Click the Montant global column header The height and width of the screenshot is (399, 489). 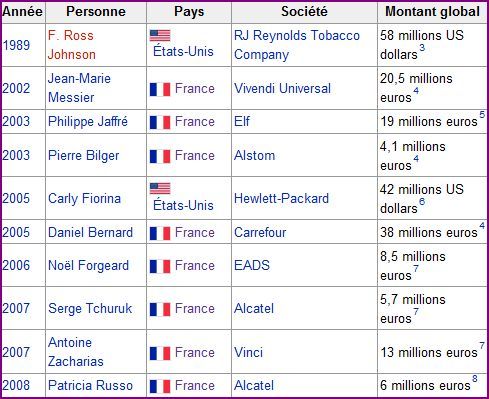[432, 12]
